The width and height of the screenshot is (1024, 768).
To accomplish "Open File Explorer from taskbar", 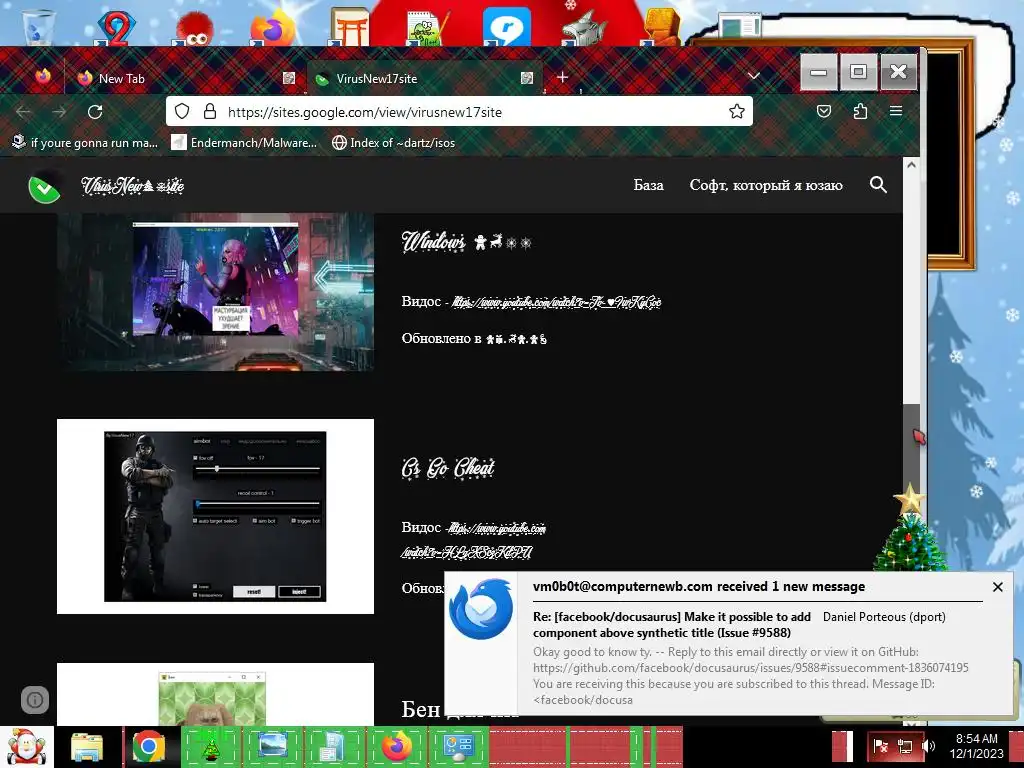I will pos(86,748).
